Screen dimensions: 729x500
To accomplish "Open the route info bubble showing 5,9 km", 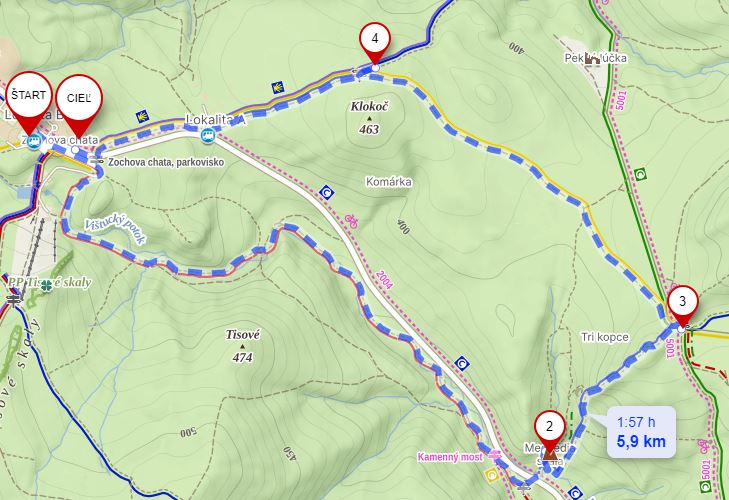I will tap(641, 432).
